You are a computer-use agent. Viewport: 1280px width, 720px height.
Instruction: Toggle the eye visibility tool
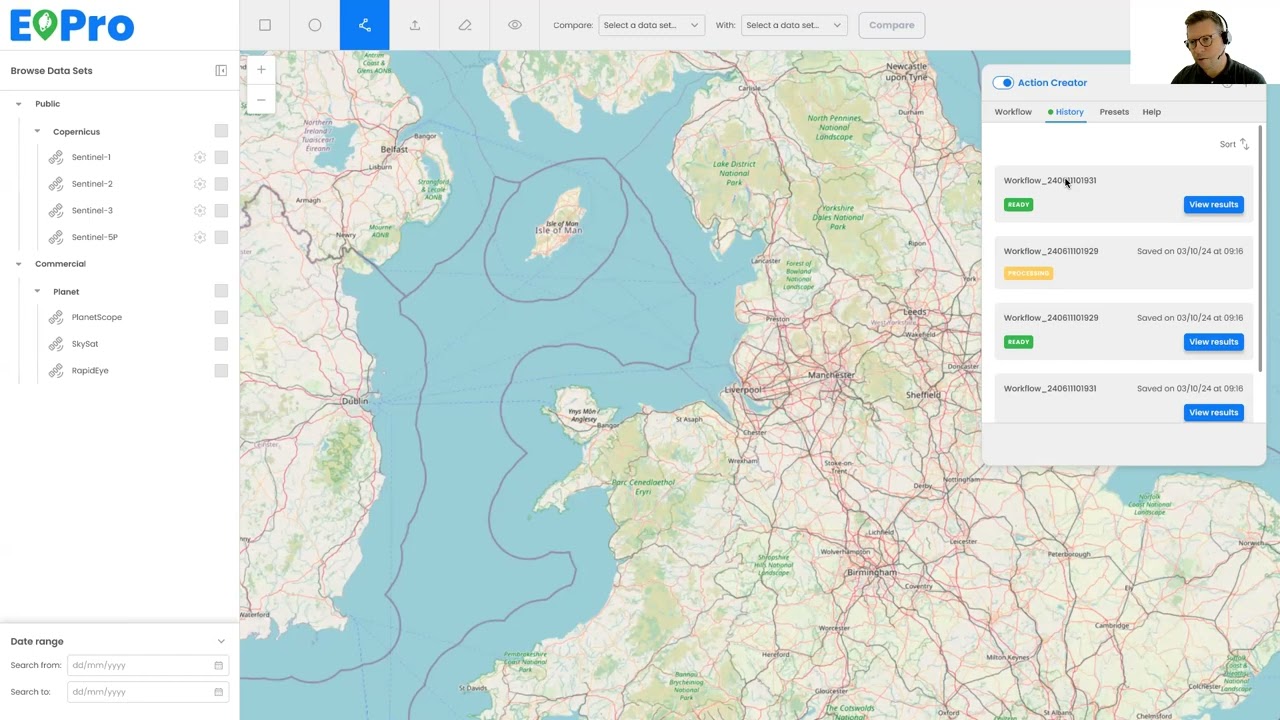tap(515, 25)
